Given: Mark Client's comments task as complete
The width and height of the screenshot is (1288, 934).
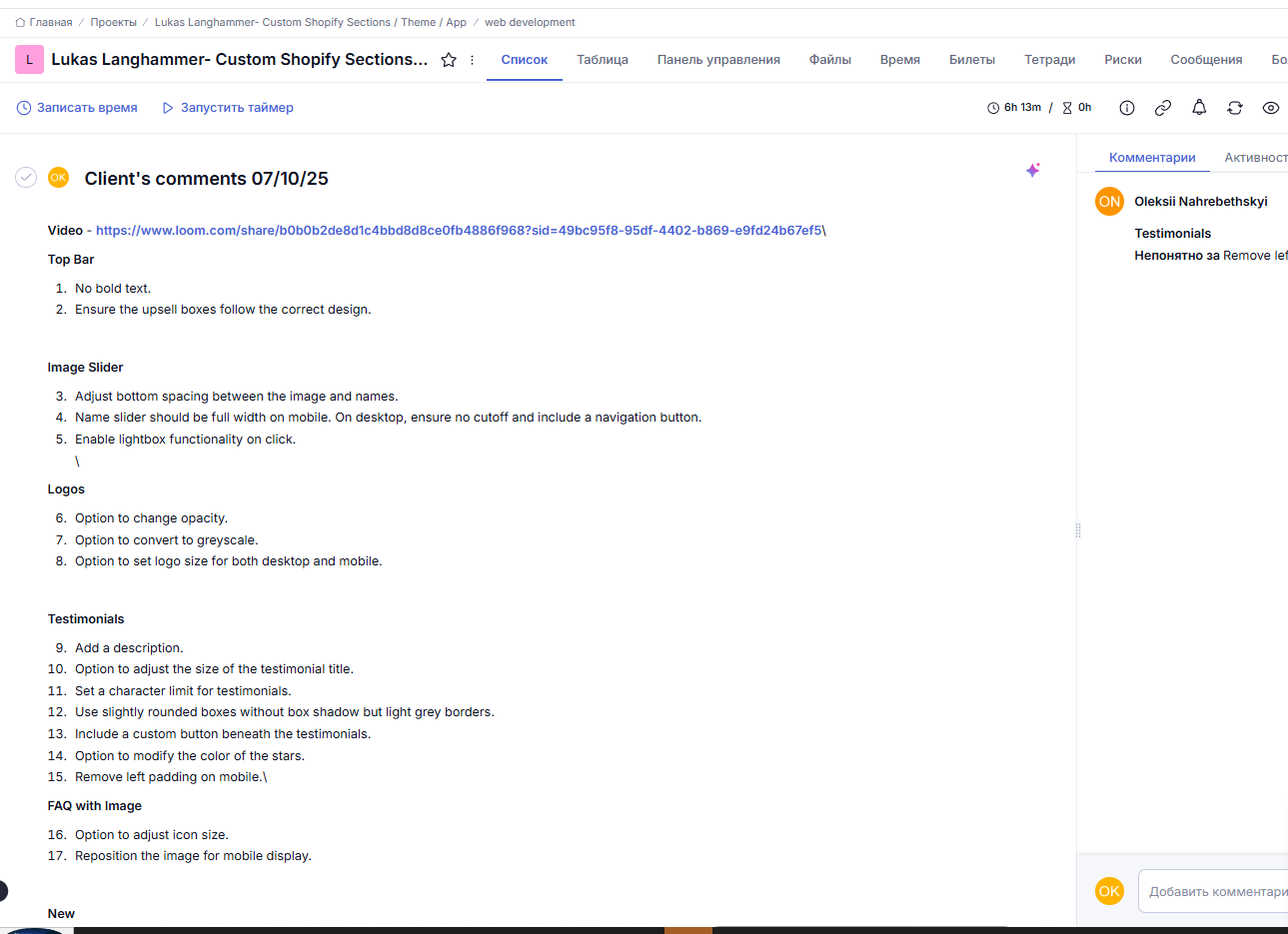Looking at the screenshot, I should tap(26, 178).
